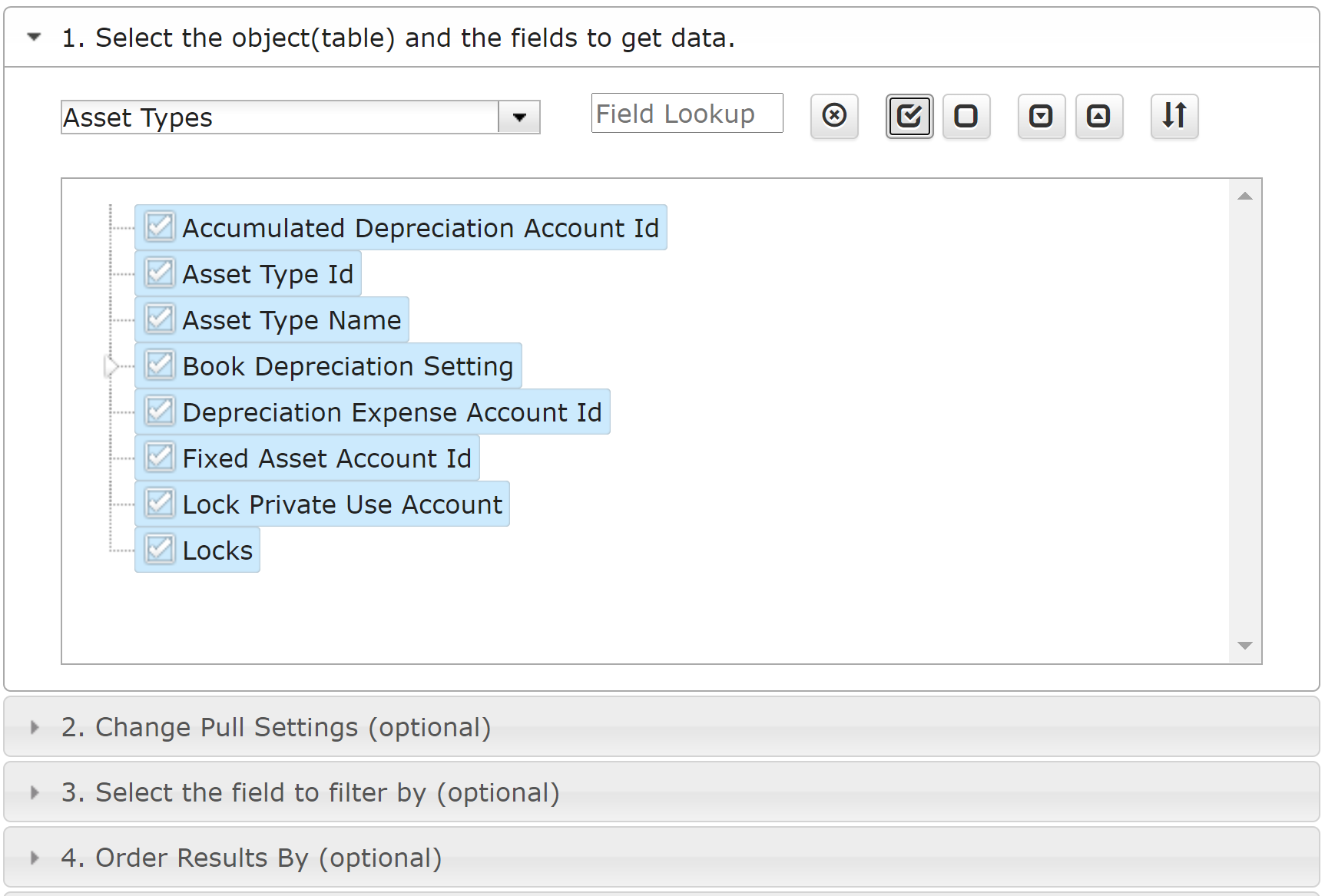
Task: Collapse section 1 Select the object
Action: (x=661, y=38)
